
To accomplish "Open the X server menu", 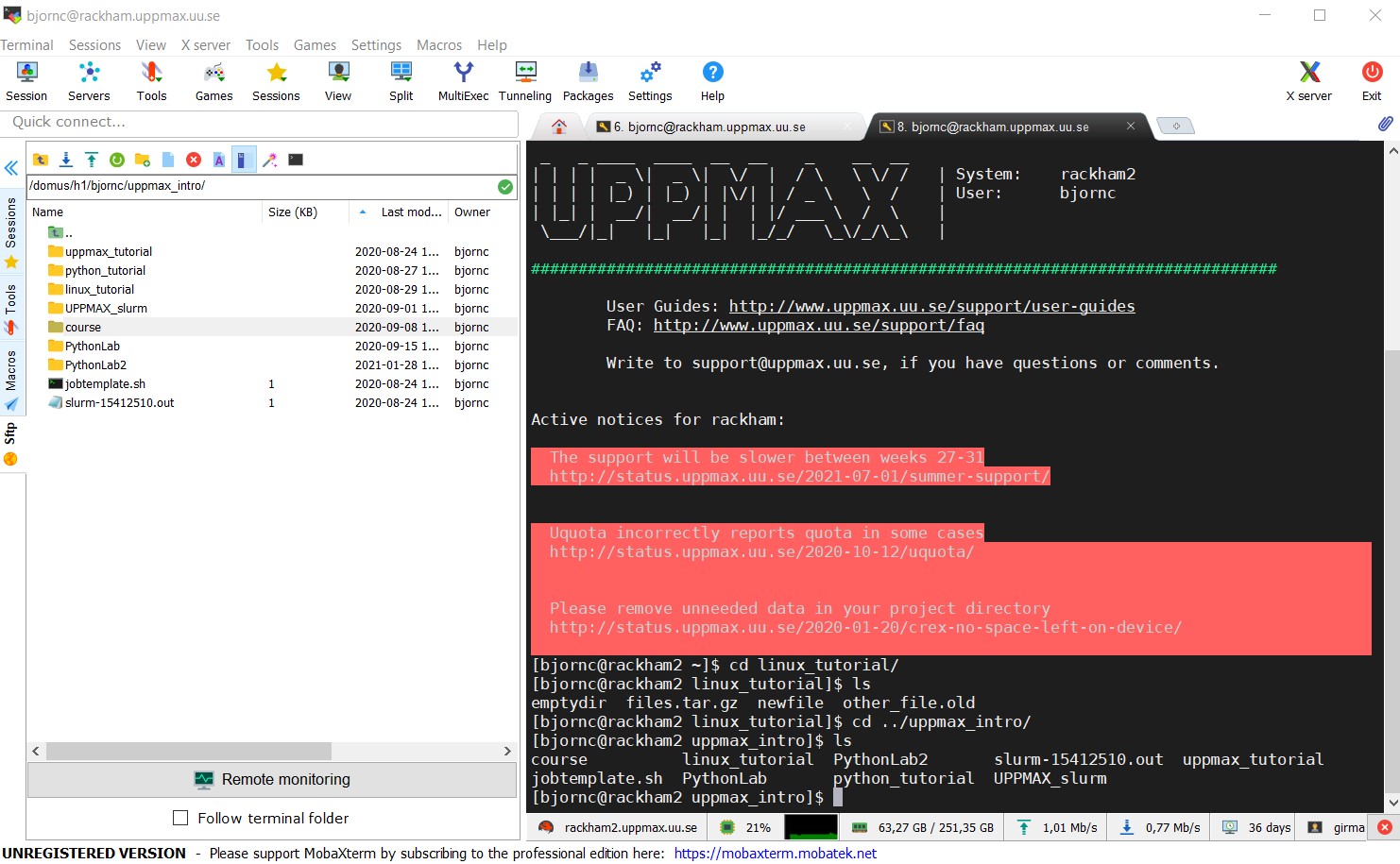I will click(206, 44).
